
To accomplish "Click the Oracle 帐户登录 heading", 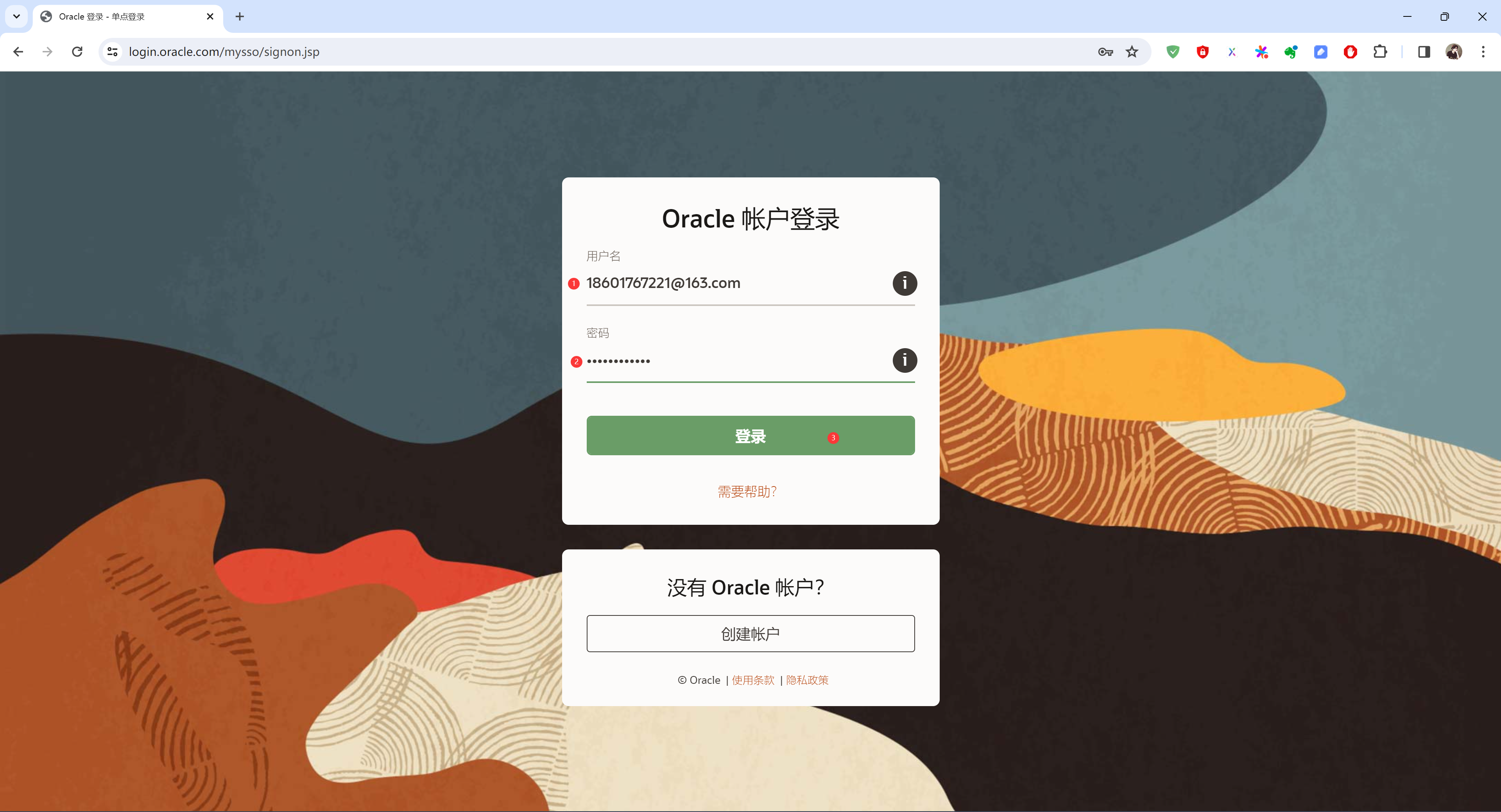I will (x=750, y=220).
